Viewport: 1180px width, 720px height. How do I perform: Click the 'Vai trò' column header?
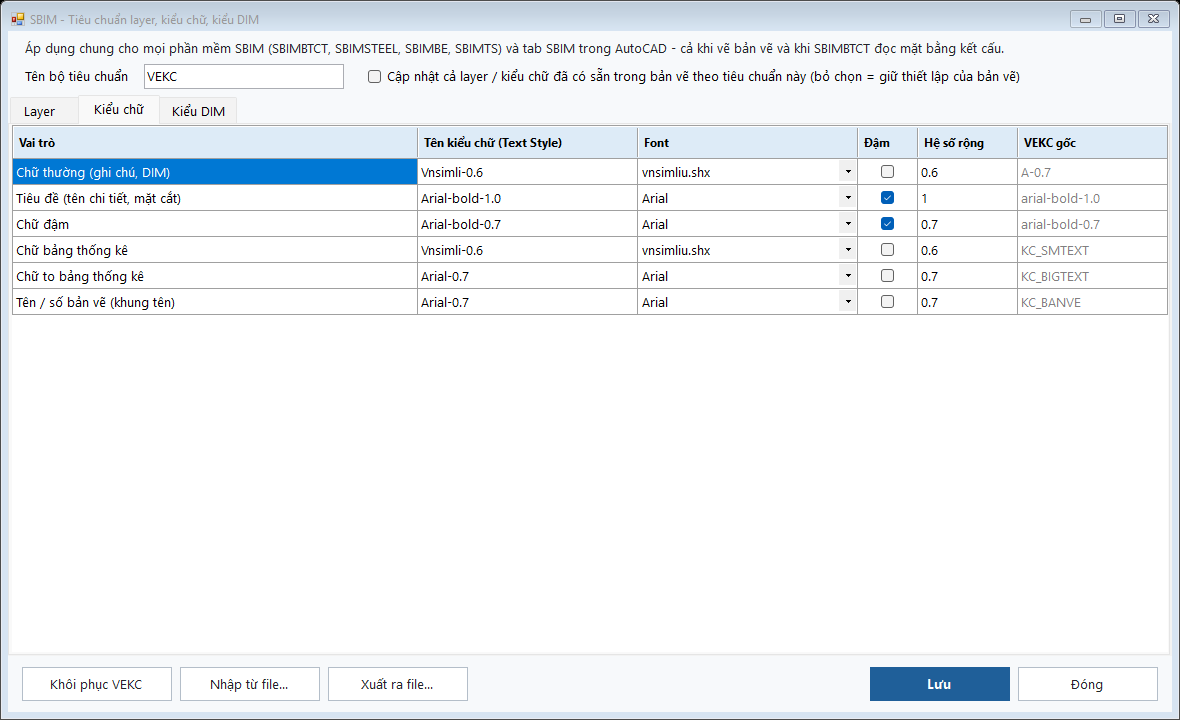pyautogui.click(x=214, y=143)
